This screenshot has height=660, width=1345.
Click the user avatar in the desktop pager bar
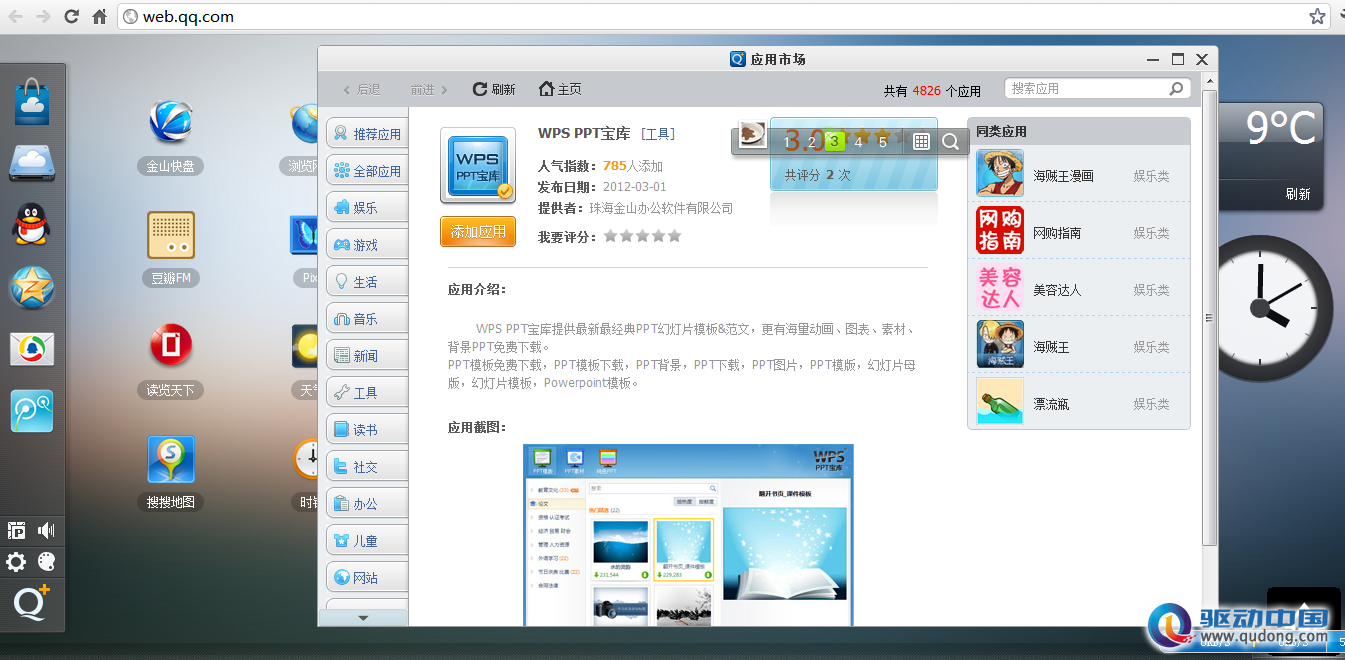click(753, 134)
